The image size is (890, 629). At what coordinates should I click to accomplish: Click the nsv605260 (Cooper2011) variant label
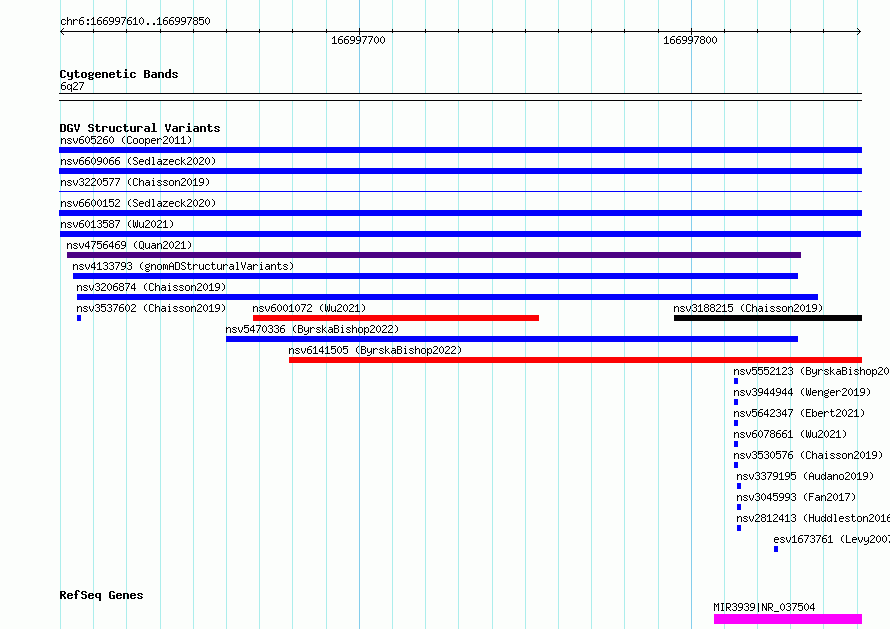pos(126,140)
